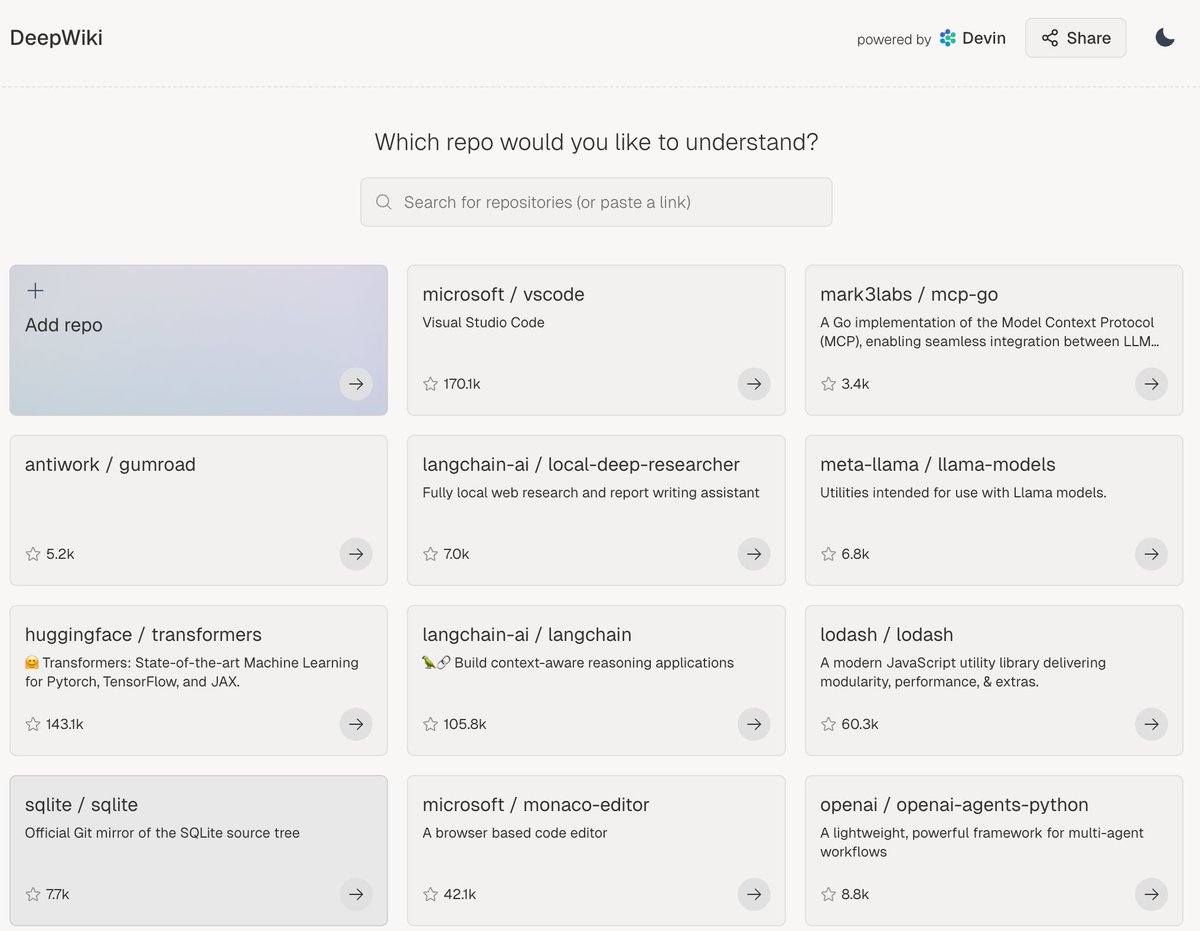Open the arrow on openai-agents-python card
The width and height of the screenshot is (1200, 931).
pos(1152,894)
